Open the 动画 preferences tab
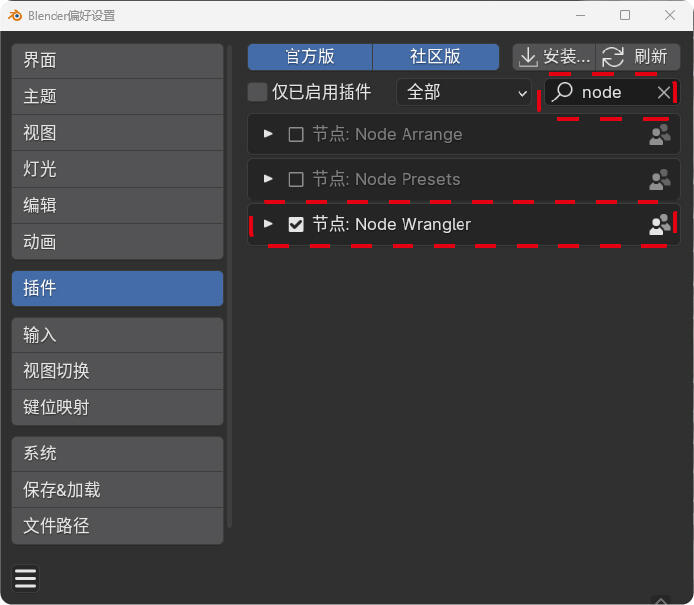Image resolution: width=694 pixels, height=605 pixels. (117, 242)
